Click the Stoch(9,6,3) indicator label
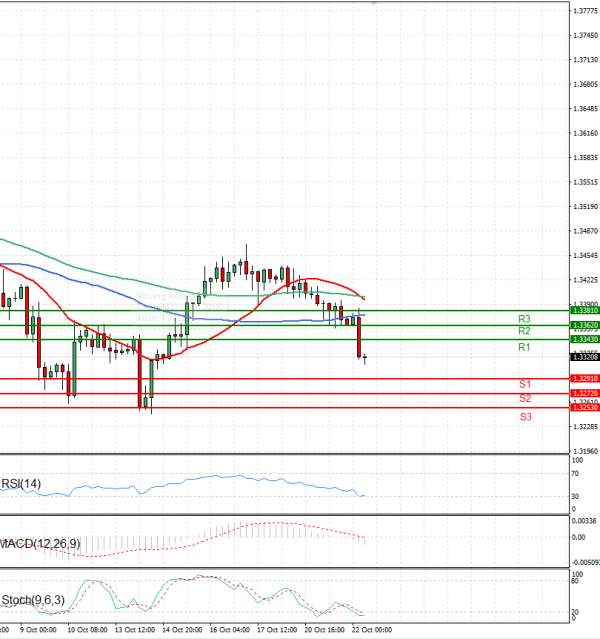Image resolution: width=600 pixels, height=639 pixels. pos(34,600)
